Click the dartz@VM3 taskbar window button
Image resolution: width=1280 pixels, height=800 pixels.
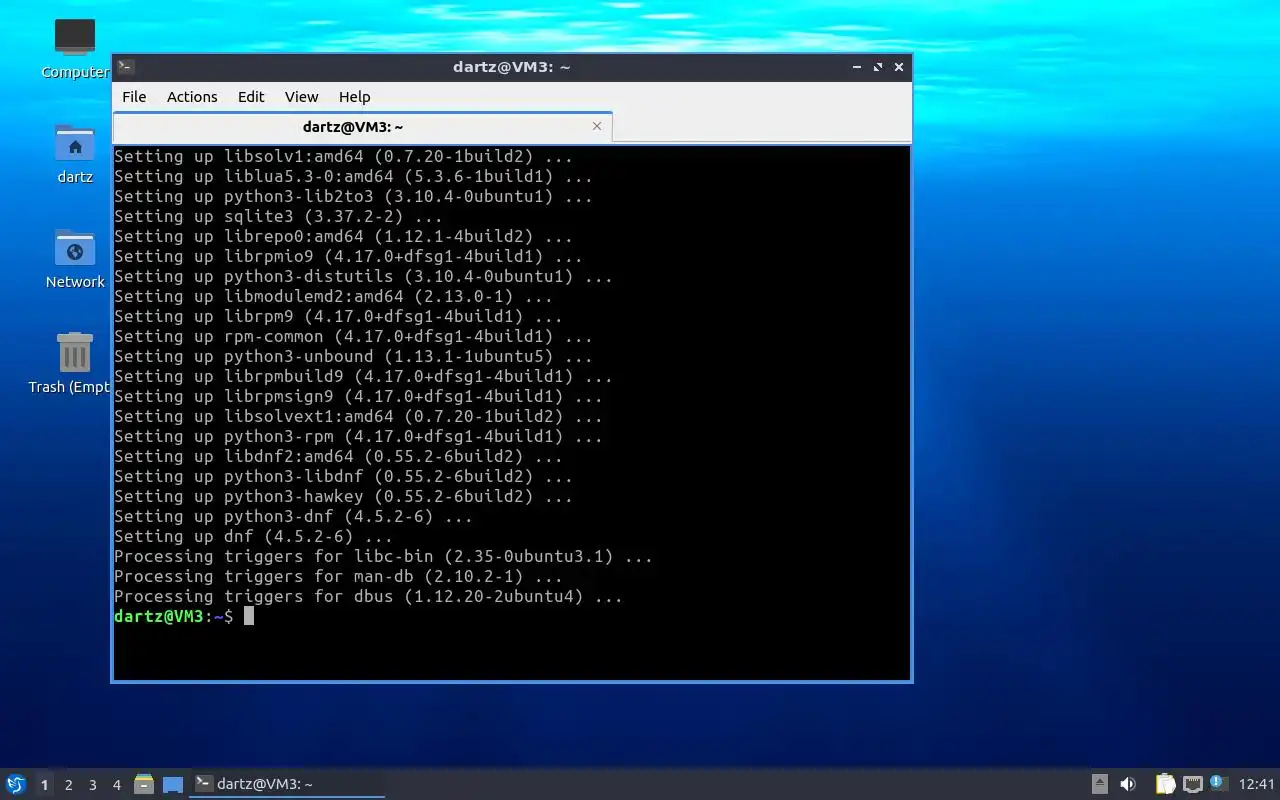[288, 784]
